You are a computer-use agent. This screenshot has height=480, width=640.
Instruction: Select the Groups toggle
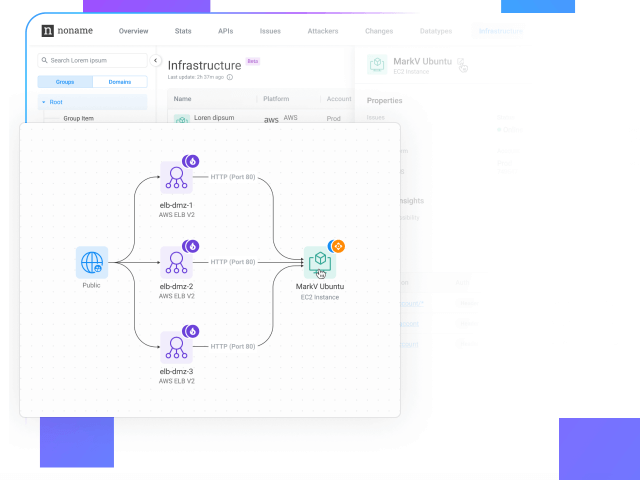[x=65, y=82]
